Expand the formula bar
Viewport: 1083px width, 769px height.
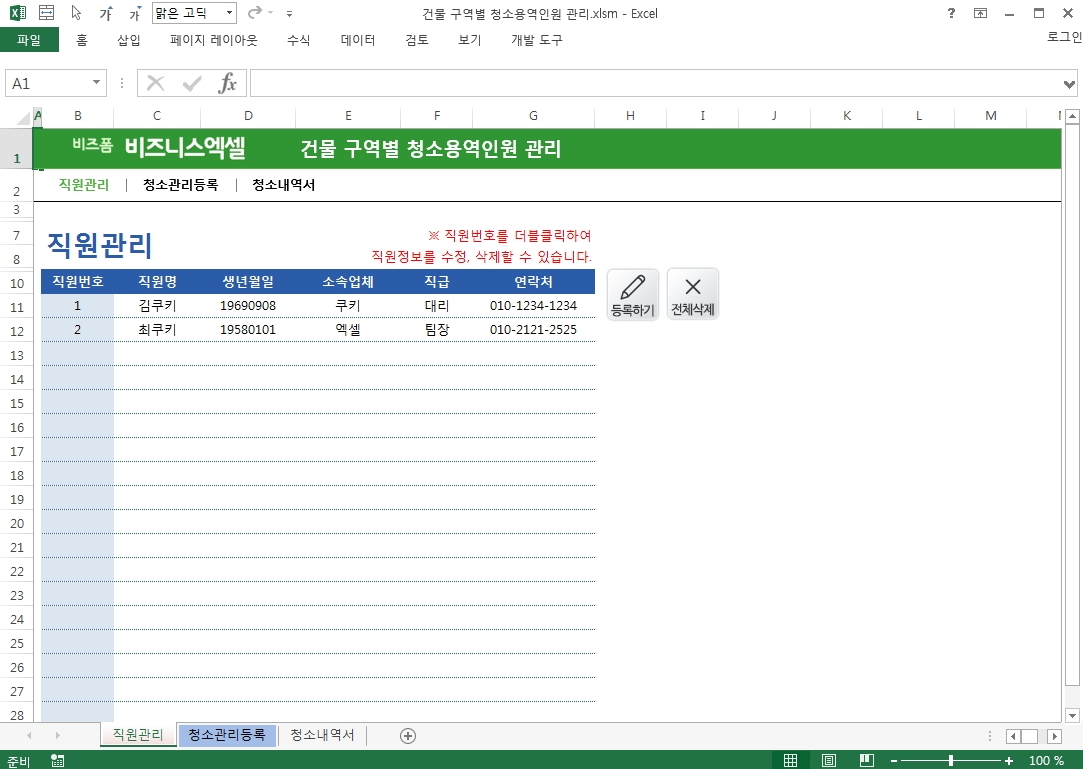click(1070, 83)
